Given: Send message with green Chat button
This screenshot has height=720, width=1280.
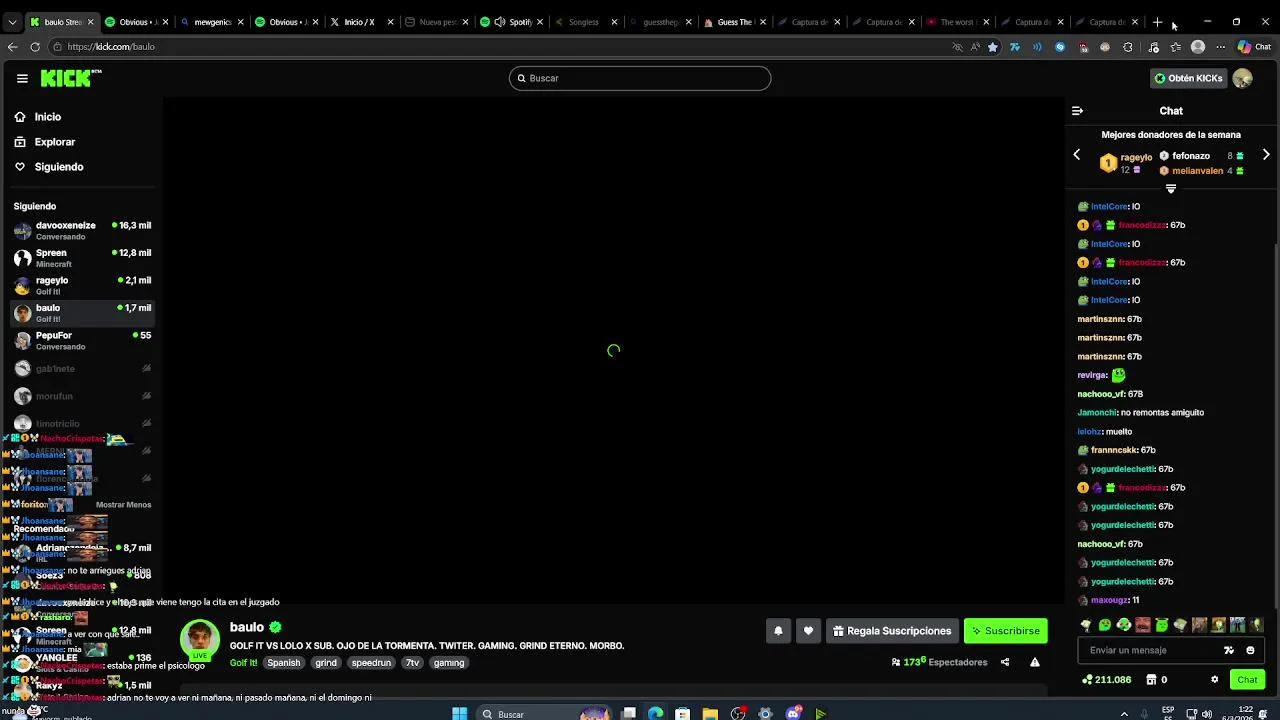Looking at the screenshot, I should [1247, 680].
